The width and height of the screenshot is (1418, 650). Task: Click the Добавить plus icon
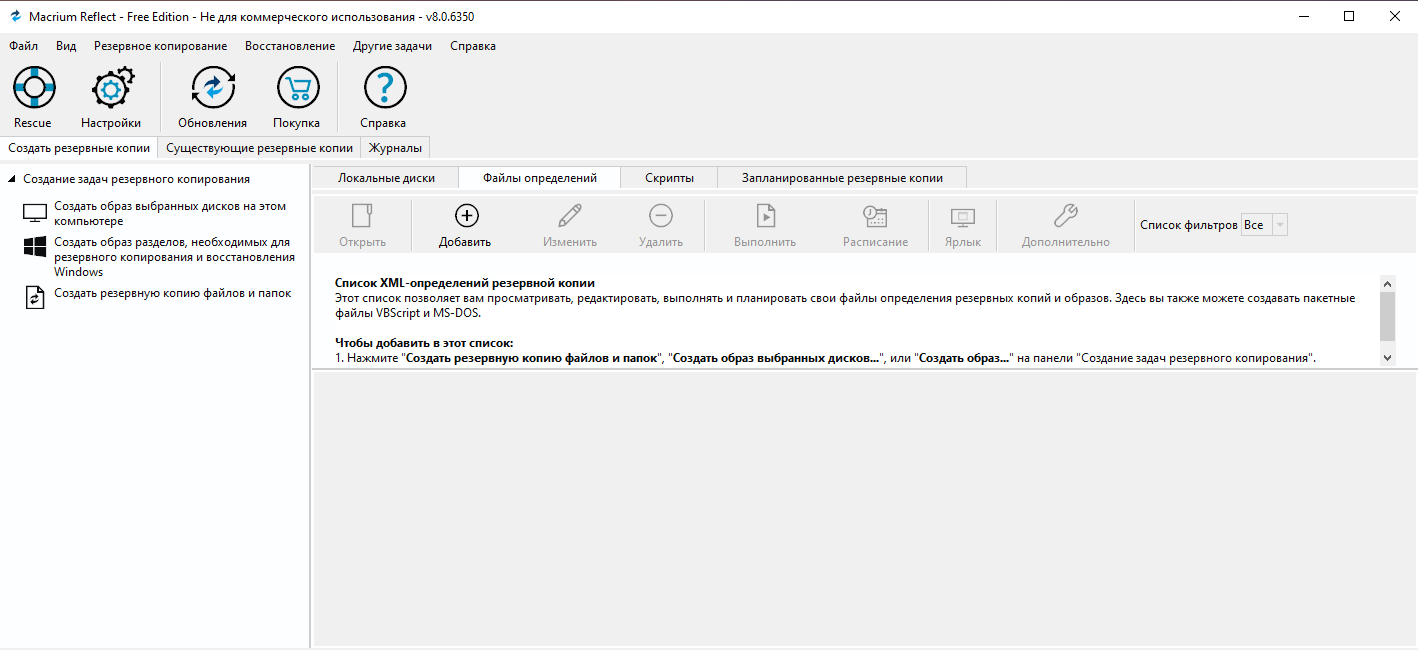[466, 215]
